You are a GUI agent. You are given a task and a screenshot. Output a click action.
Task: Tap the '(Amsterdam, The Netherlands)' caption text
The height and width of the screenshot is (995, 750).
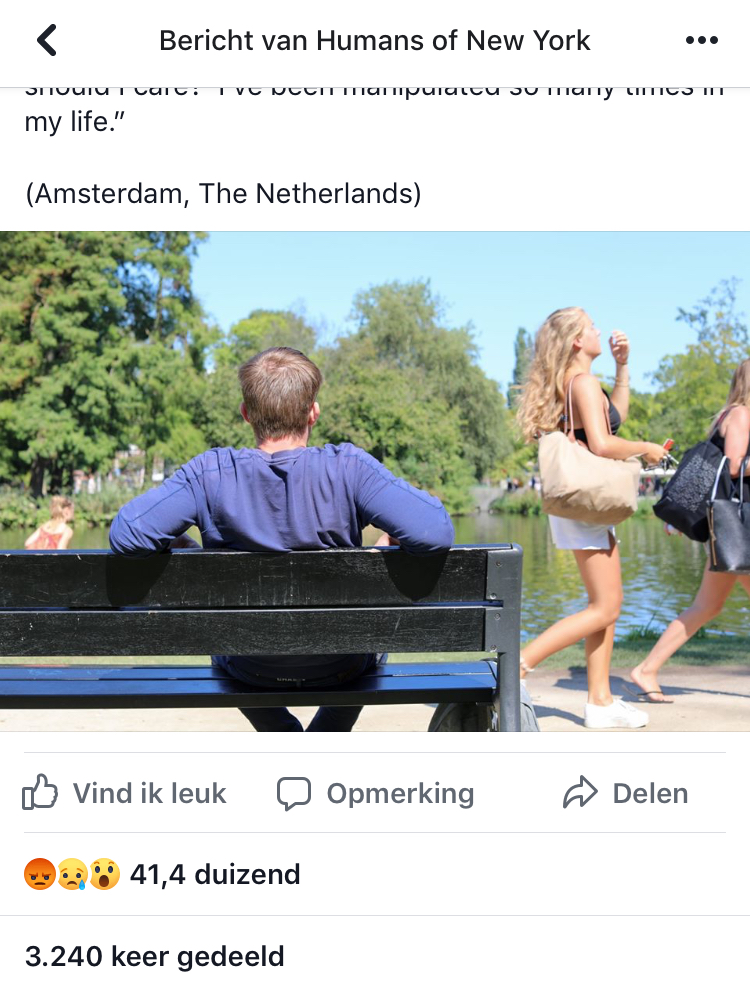(x=223, y=193)
